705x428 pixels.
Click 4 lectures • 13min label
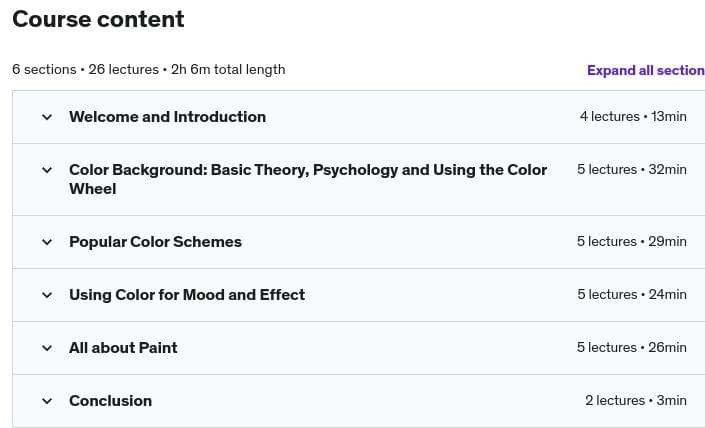(632, 117)
